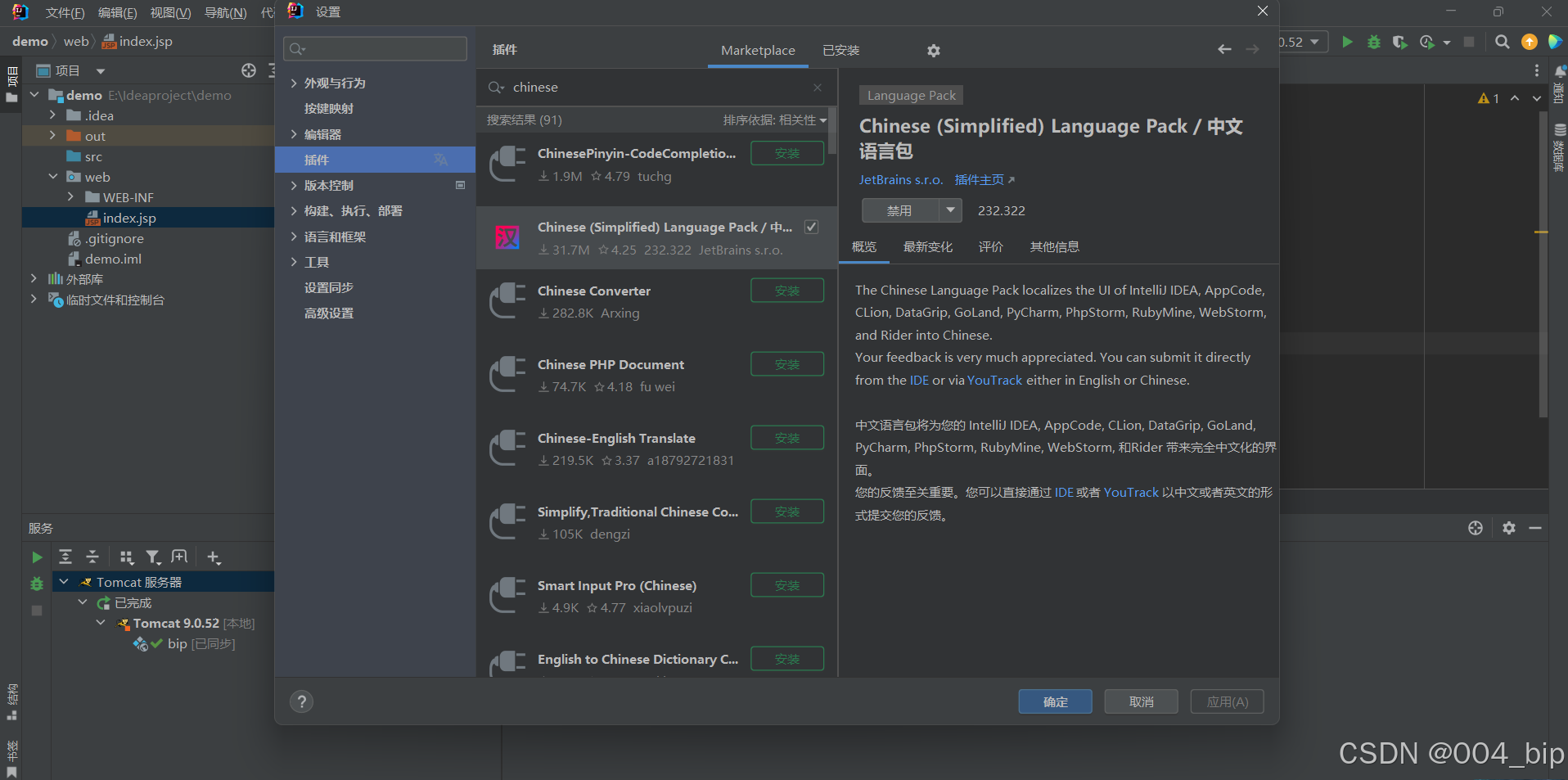Disable the language pack with 禁用 button
The width and height of the screenshot is (1568, 780).
pos(899,210)
